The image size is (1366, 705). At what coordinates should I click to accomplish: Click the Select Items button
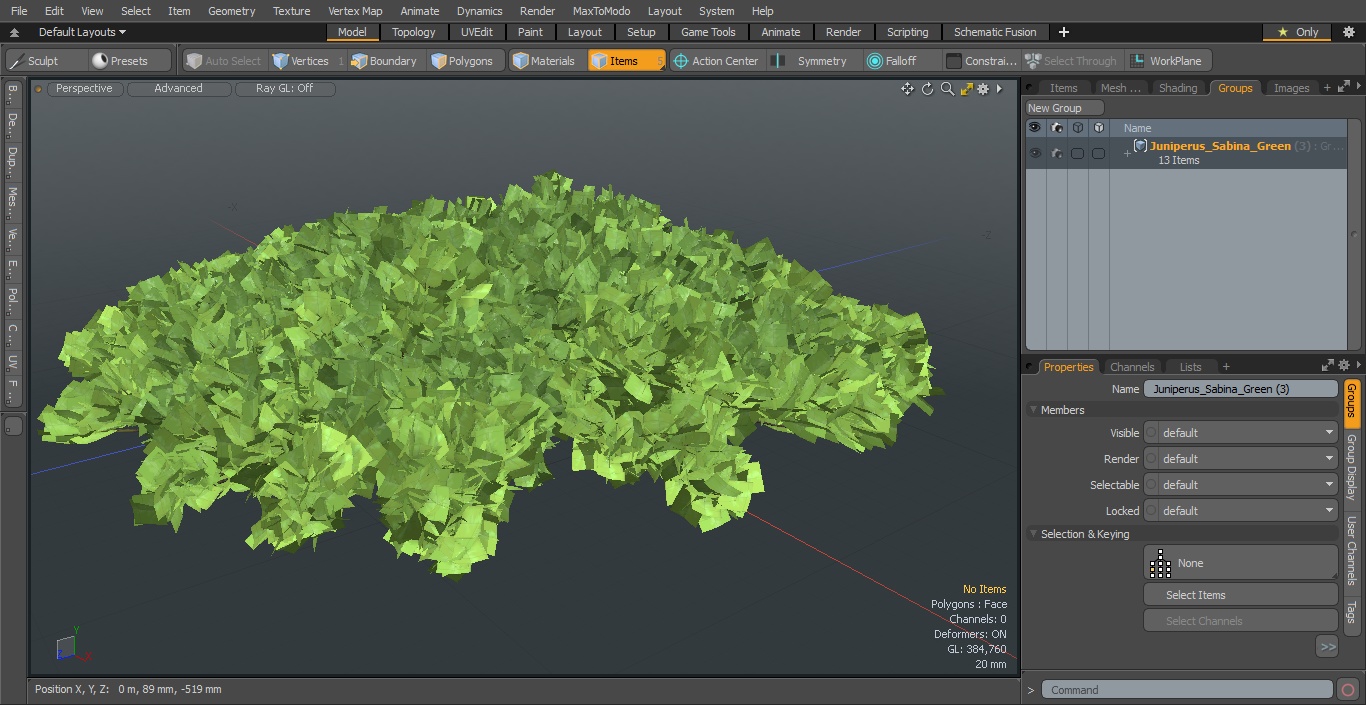click(x=1240, y=595)
